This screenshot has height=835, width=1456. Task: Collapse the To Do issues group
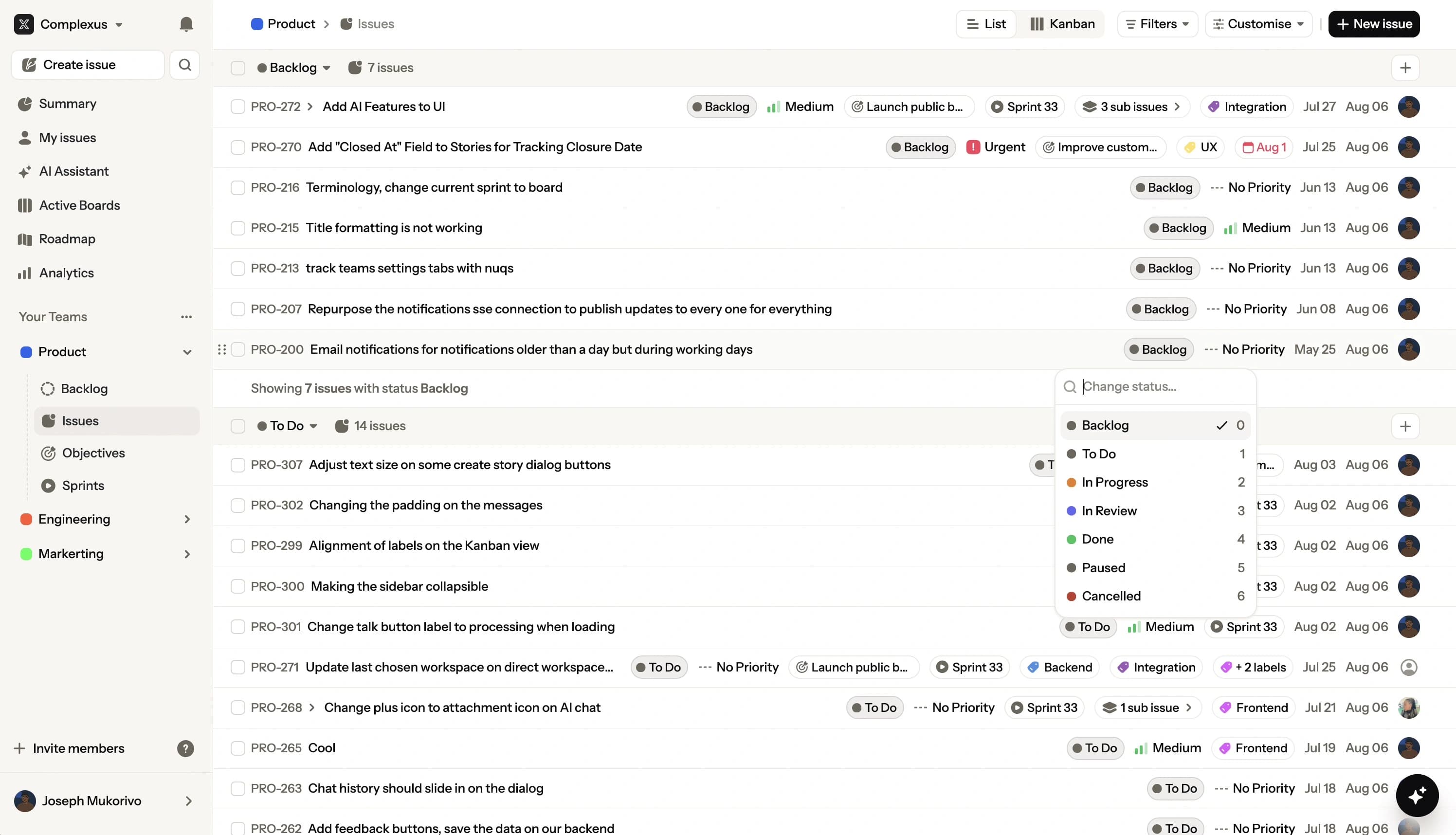coord(314,425)
